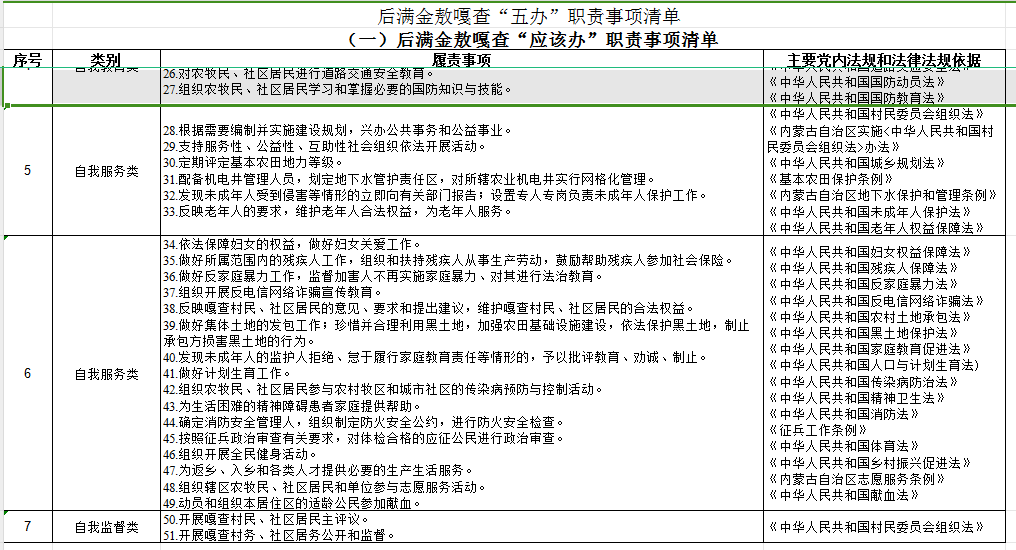Viewport: 1016px width, 550px height.
Task: Click 《中华人民共和国国防教育法》 text
Action: tap(857, 98)
